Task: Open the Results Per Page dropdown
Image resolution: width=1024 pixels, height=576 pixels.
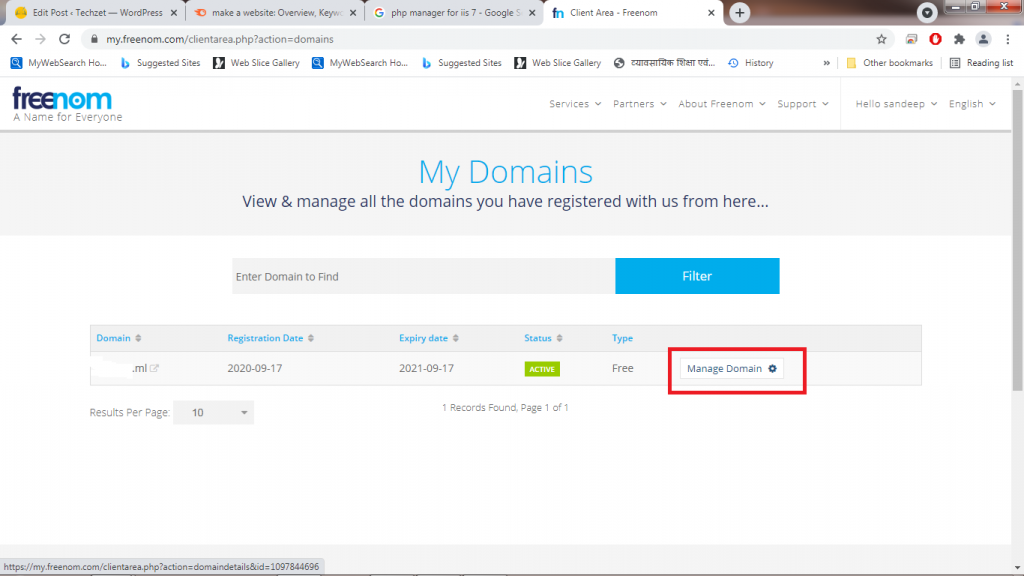Action: coord(213,412)
